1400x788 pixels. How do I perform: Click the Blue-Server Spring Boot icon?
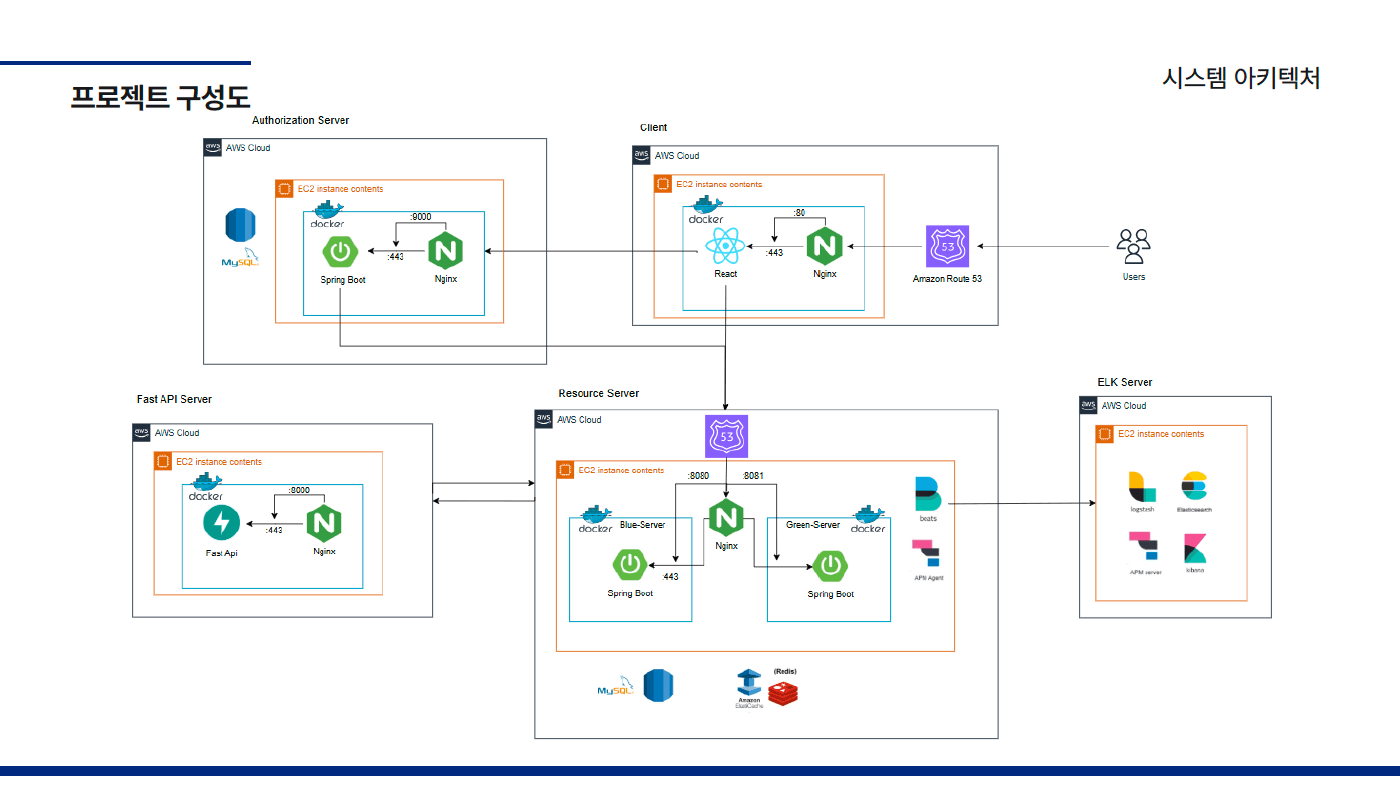pos(630,566)
